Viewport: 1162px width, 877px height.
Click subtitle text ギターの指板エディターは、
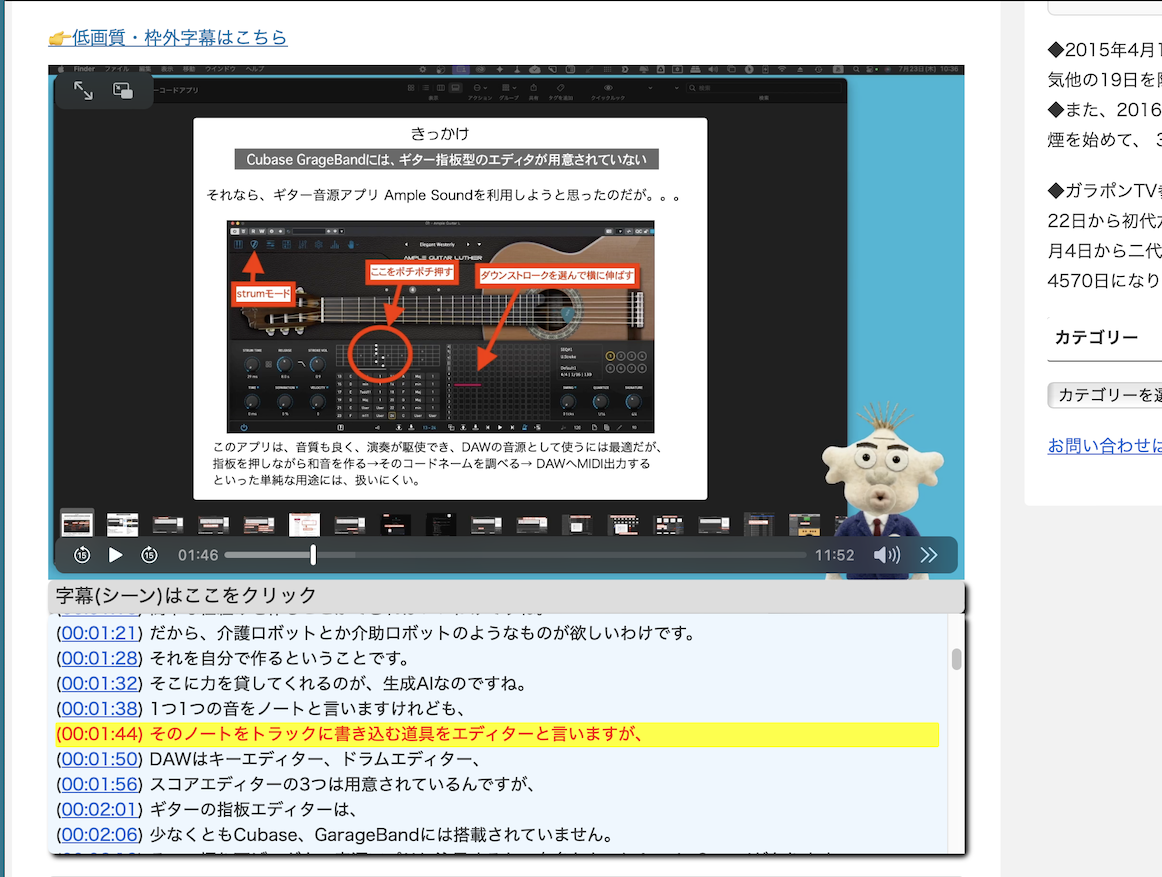coord(253,810)
